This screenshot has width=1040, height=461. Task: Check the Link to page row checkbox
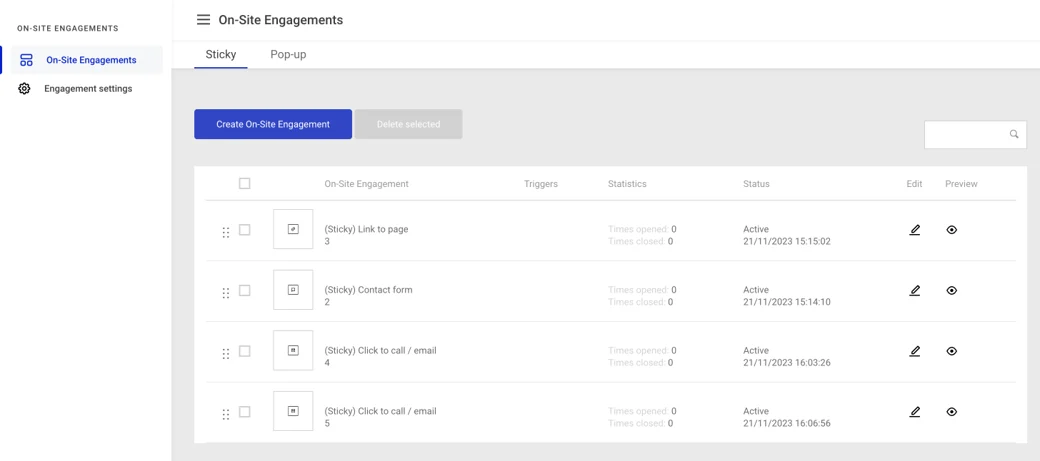pyautogui.click(x=244, y=230)
